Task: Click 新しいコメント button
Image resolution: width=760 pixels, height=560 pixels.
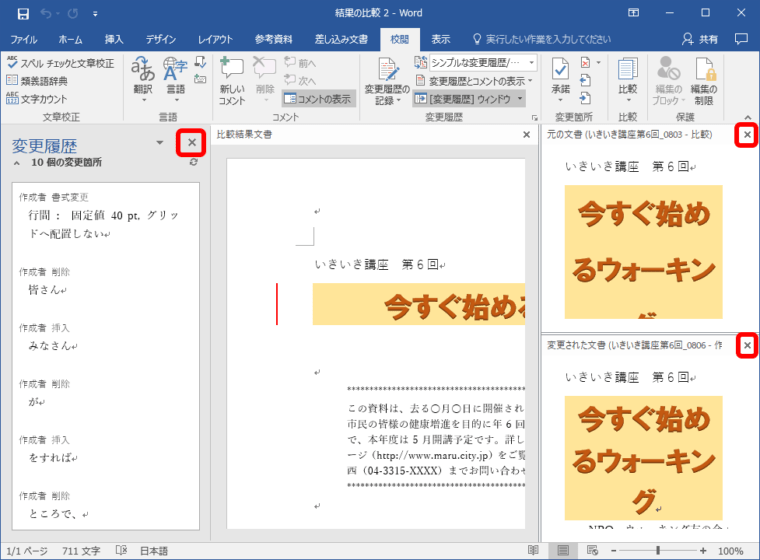Action: (232, 80)
